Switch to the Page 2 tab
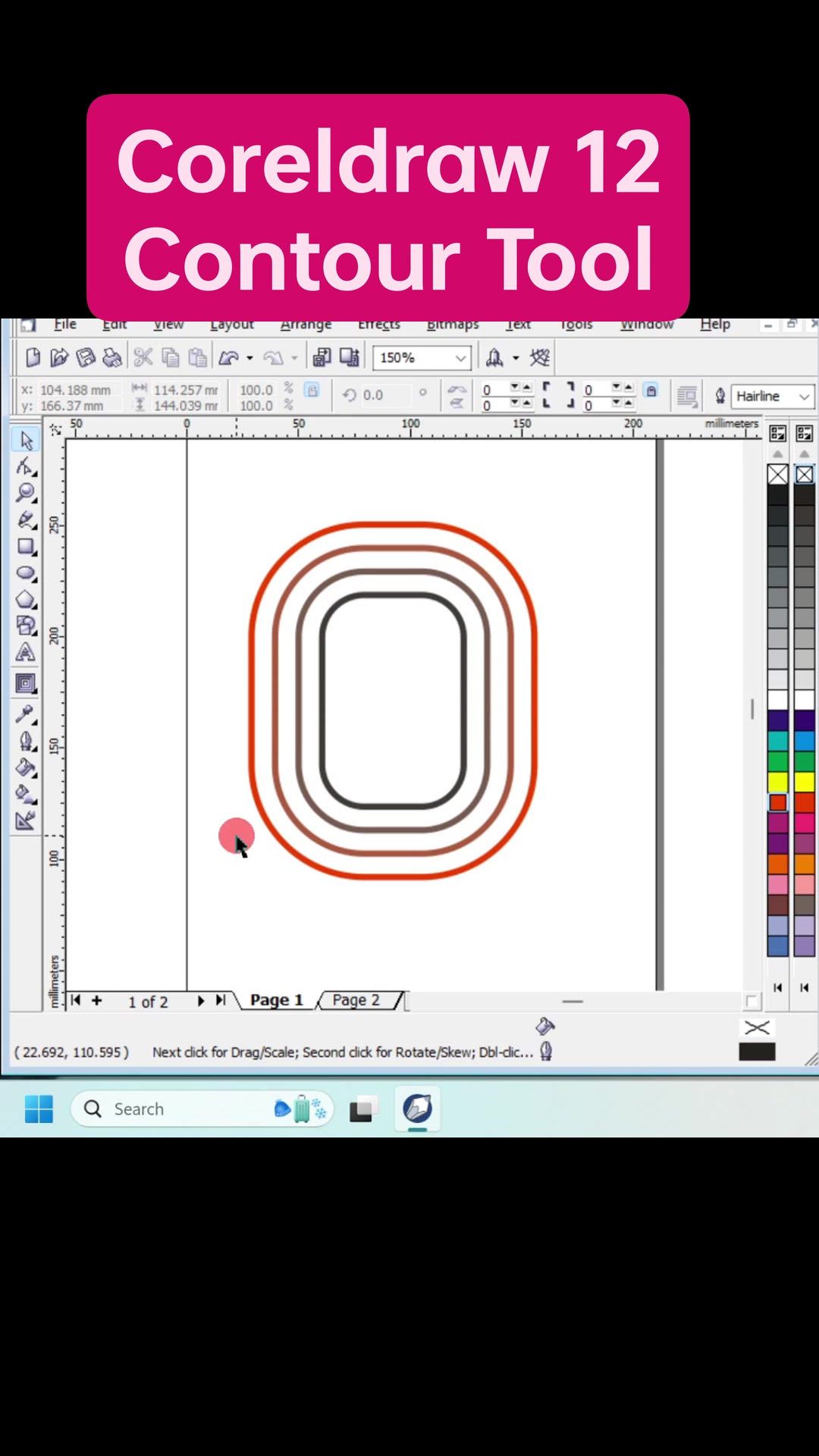This screenshot has height=1456, width=819. coord(356,1000)
